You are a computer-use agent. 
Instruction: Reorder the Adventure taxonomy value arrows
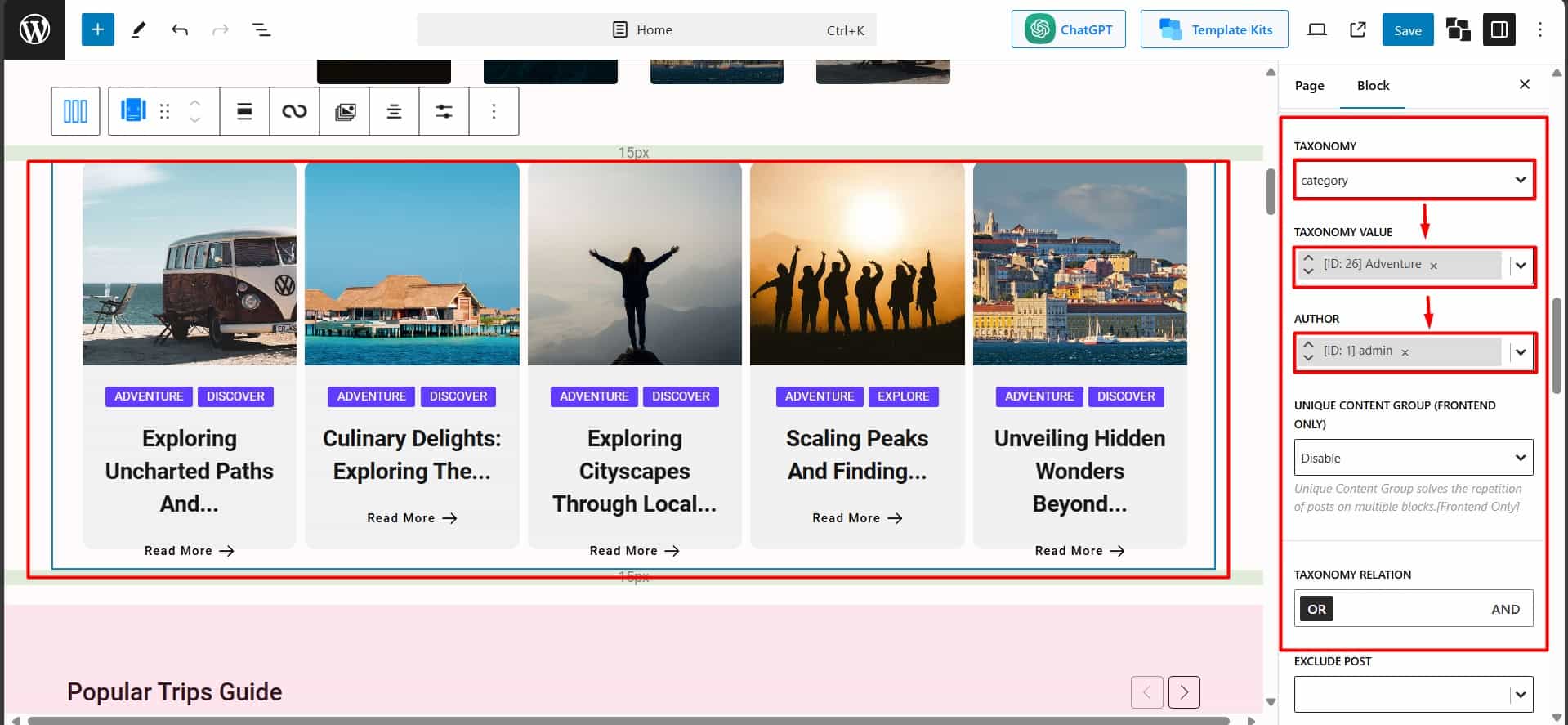click(x=1308, y=265)
